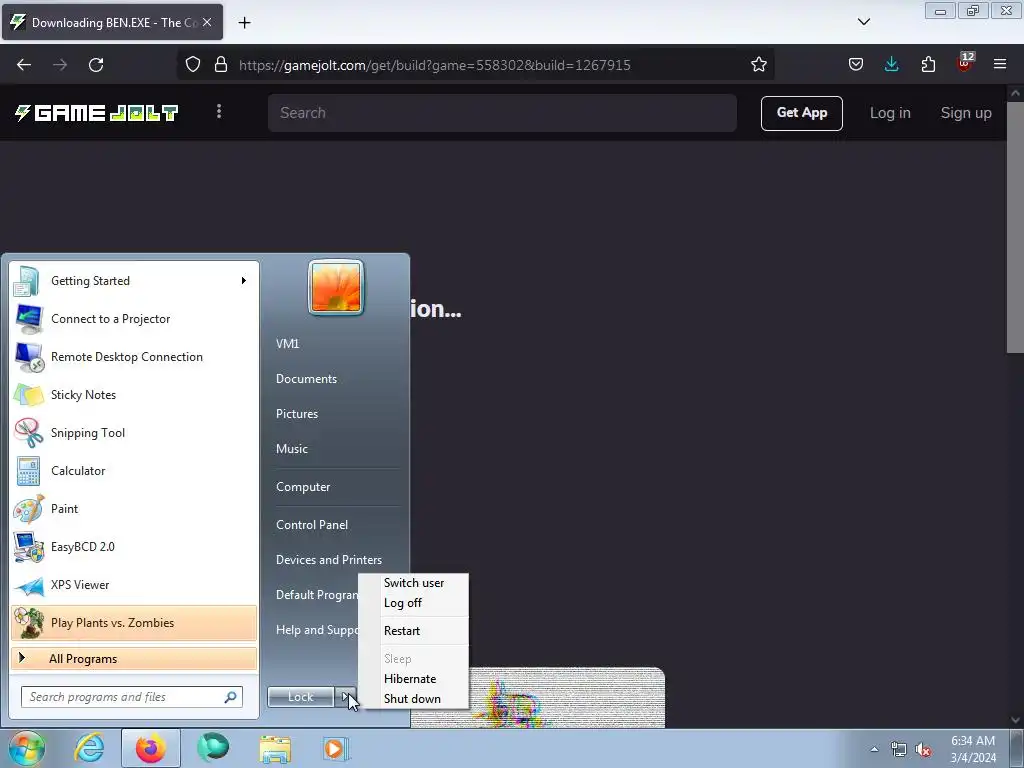Close the Downloading BEN.EXE tab
Viewport: 1024px width, 768px height.
tap(206, 22)
